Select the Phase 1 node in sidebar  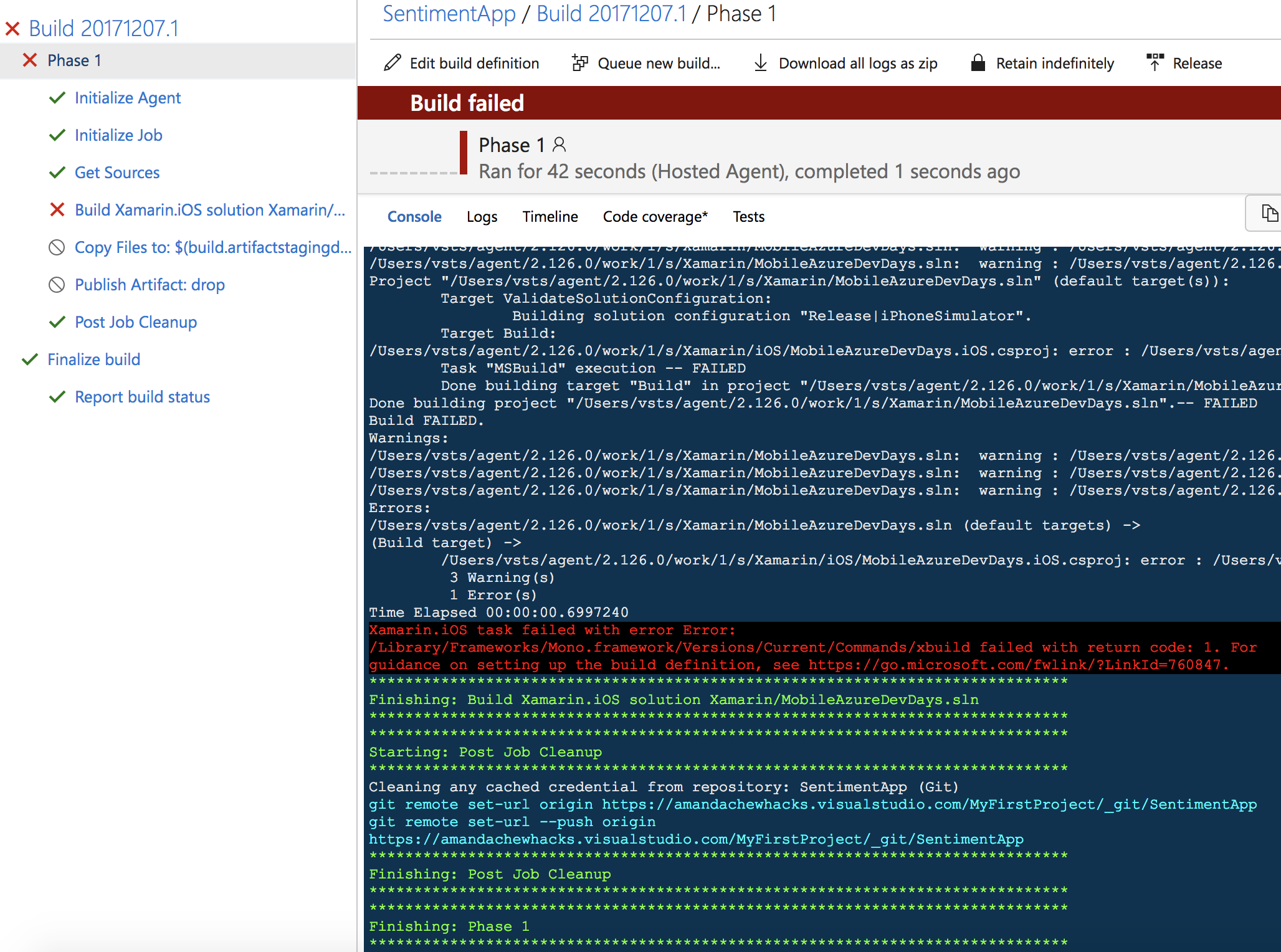(x=74, y=60)
